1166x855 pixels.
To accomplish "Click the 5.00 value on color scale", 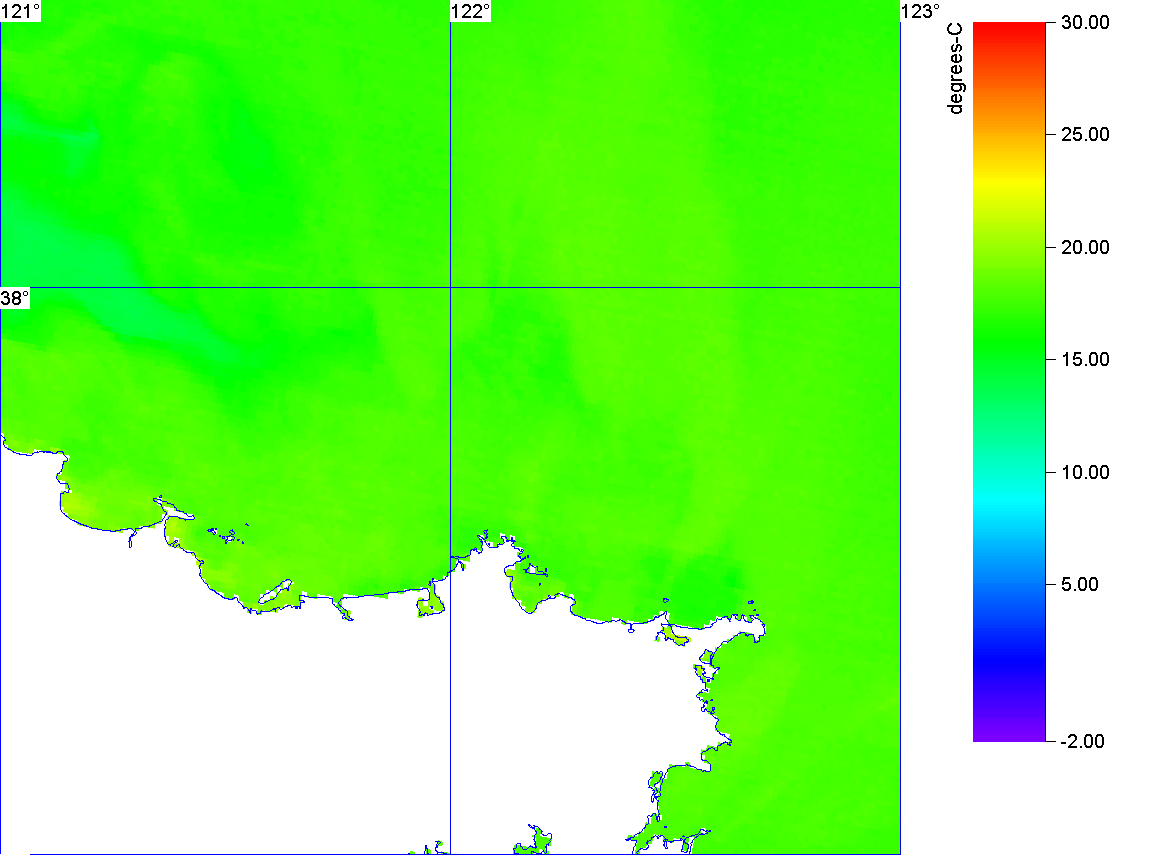I will (1080, 584).
